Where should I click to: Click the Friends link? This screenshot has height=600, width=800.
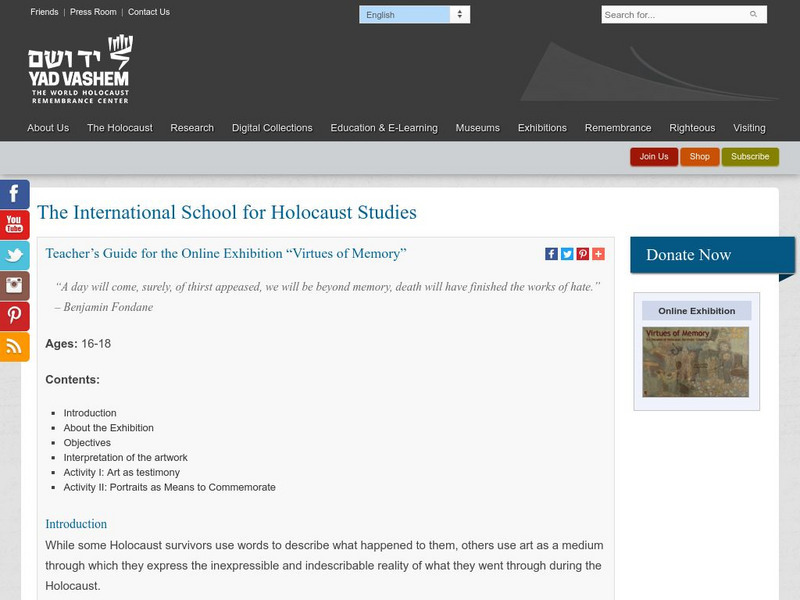44,12
